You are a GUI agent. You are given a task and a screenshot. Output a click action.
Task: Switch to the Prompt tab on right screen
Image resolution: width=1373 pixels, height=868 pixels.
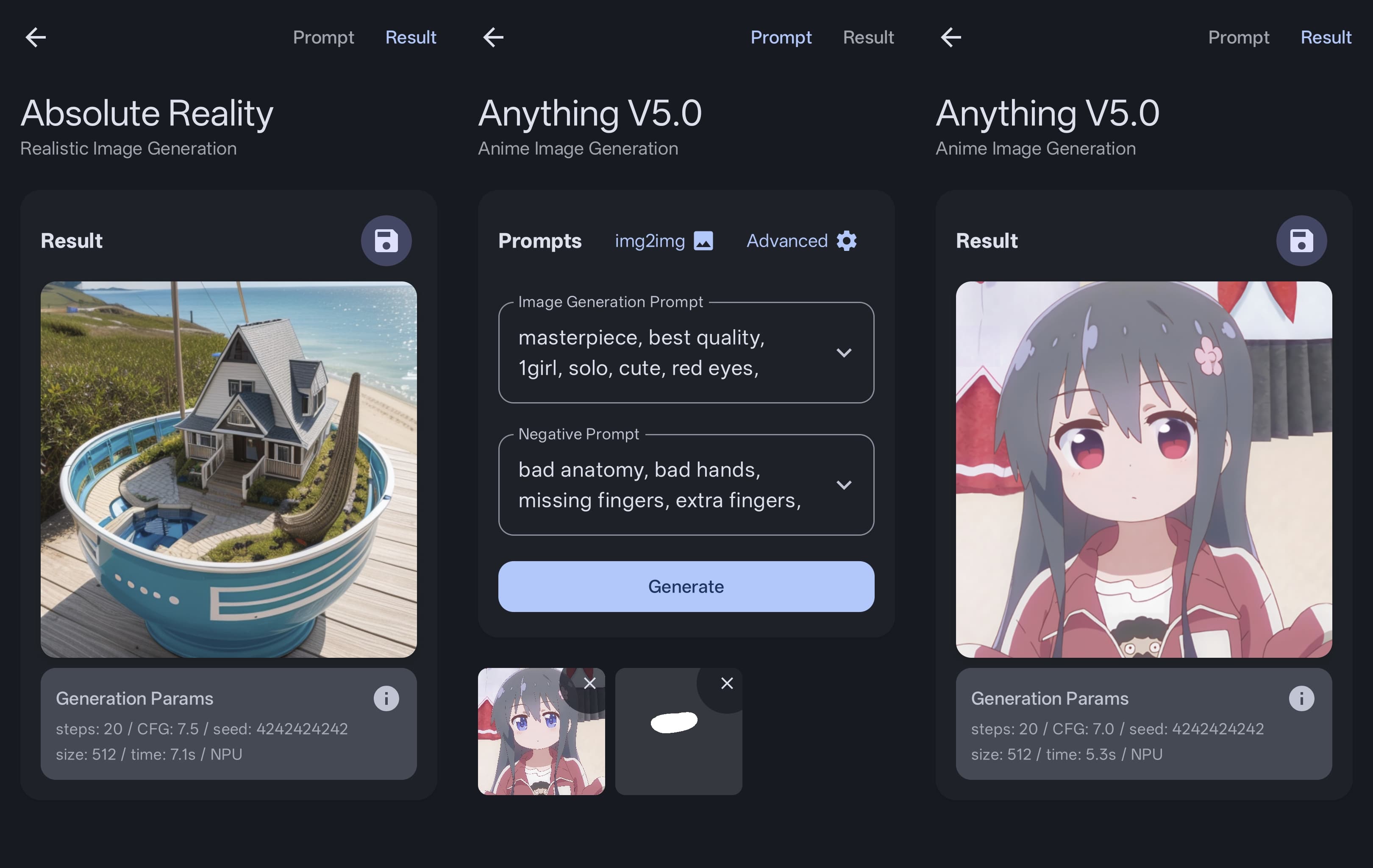pyautogui.click(x=1238, y=37)
